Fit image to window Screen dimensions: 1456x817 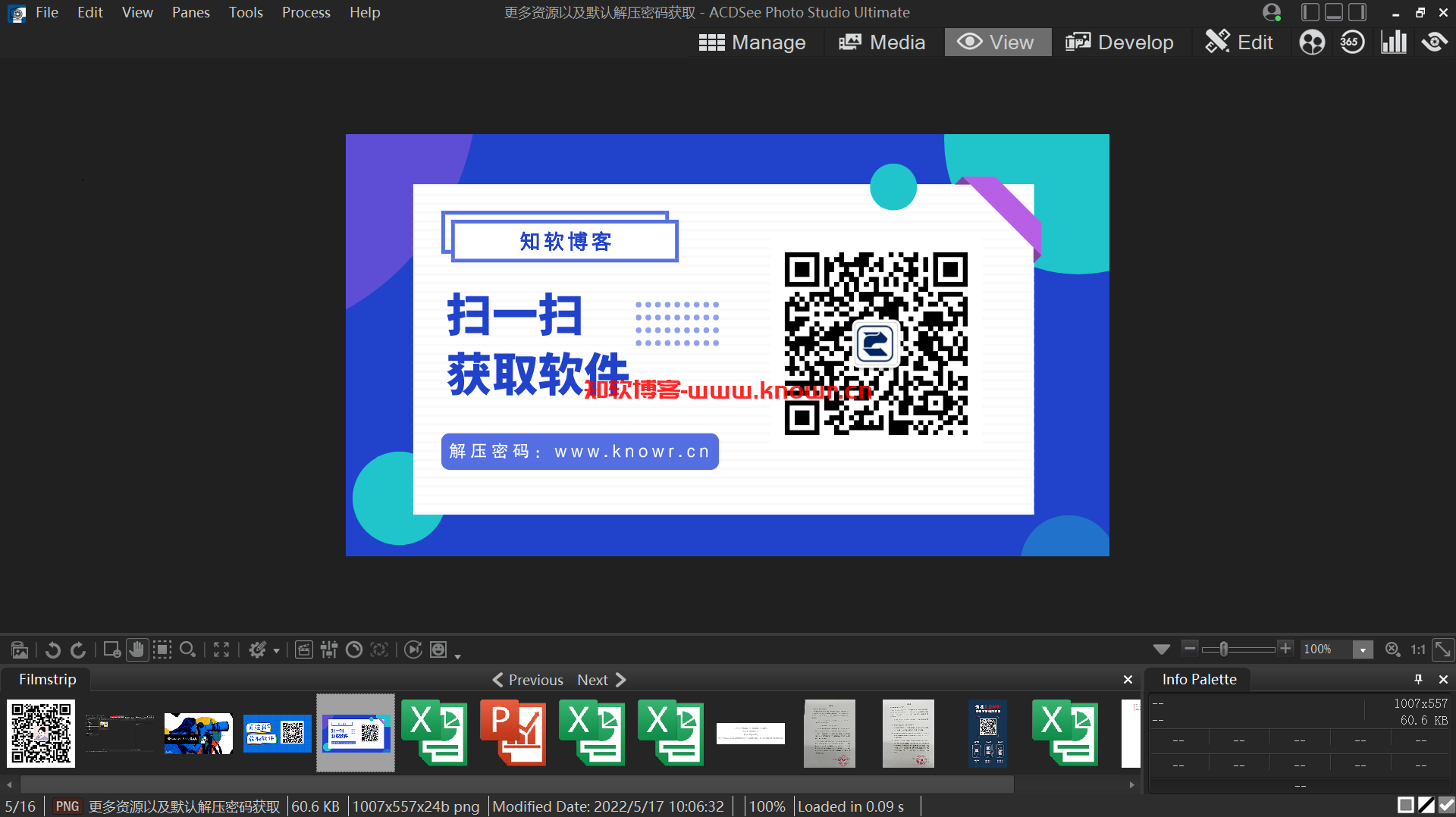1442,650
